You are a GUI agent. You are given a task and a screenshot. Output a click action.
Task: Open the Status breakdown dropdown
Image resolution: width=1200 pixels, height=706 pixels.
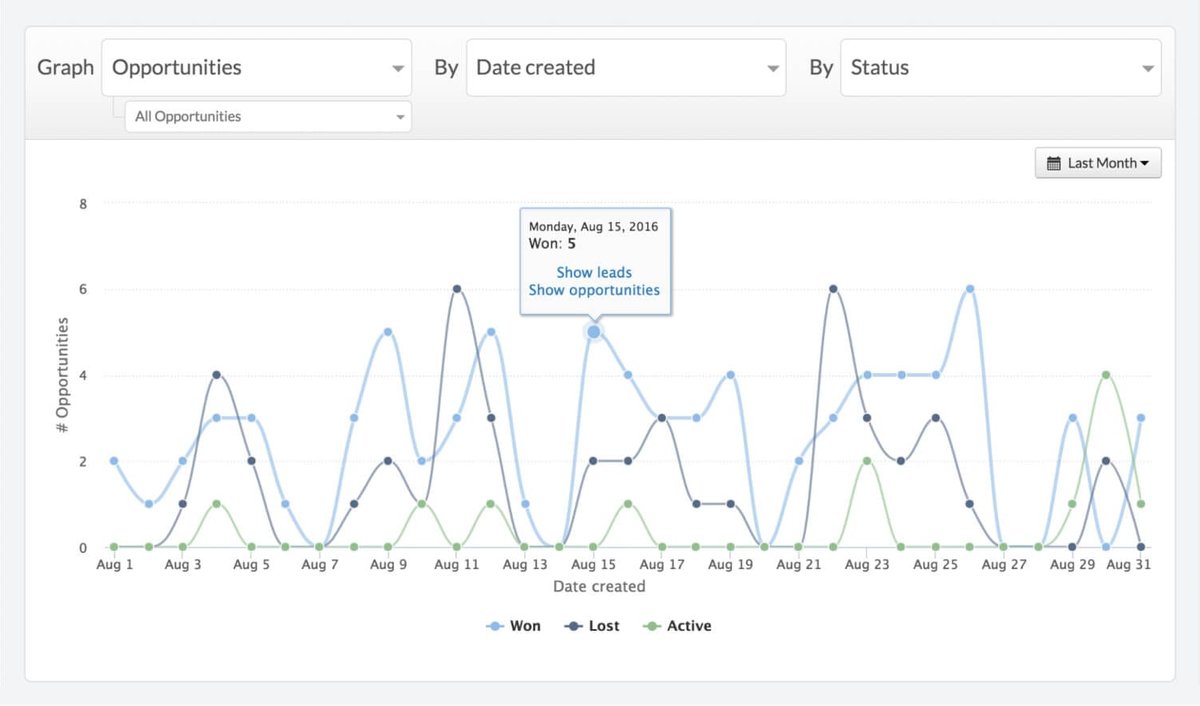(x=1001, y=68)
